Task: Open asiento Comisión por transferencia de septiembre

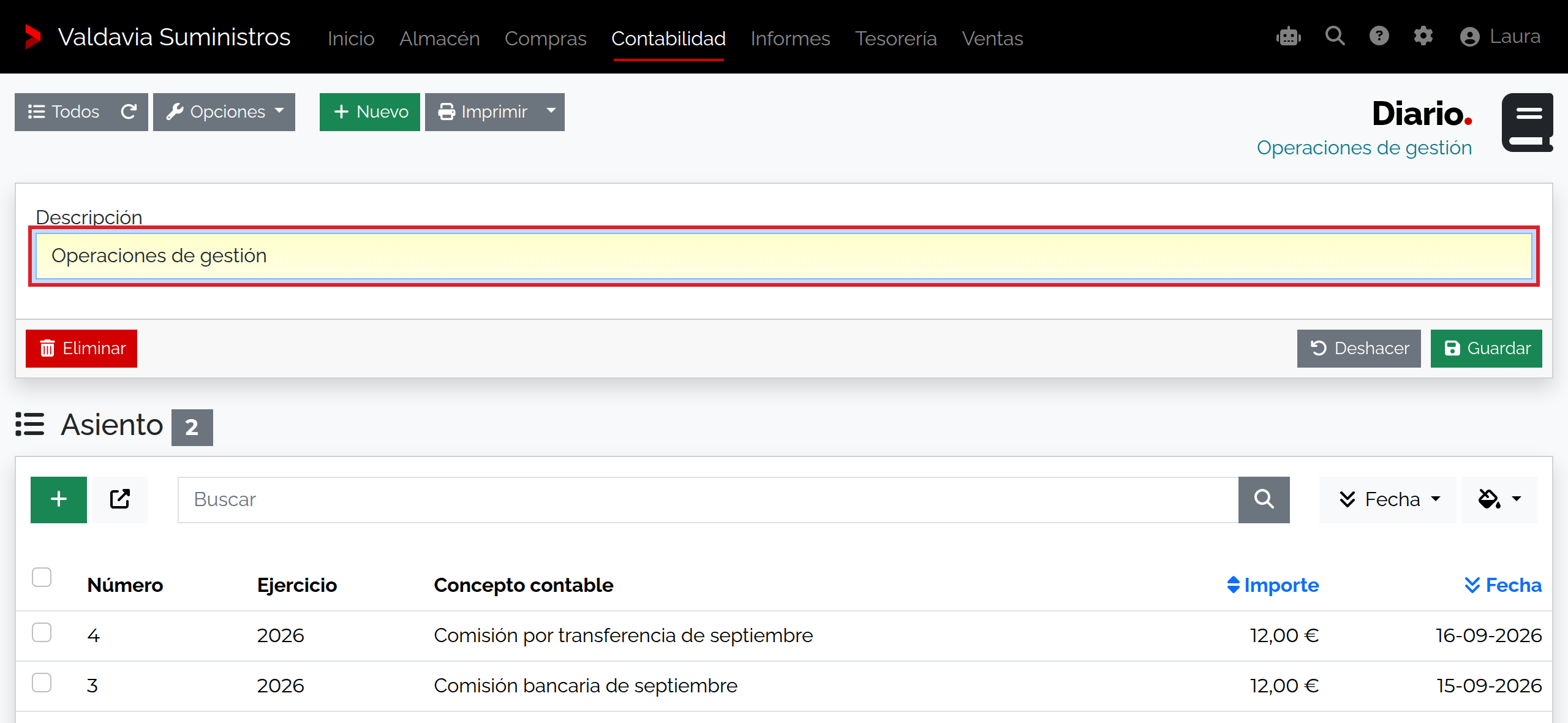Action: point(623,635)
